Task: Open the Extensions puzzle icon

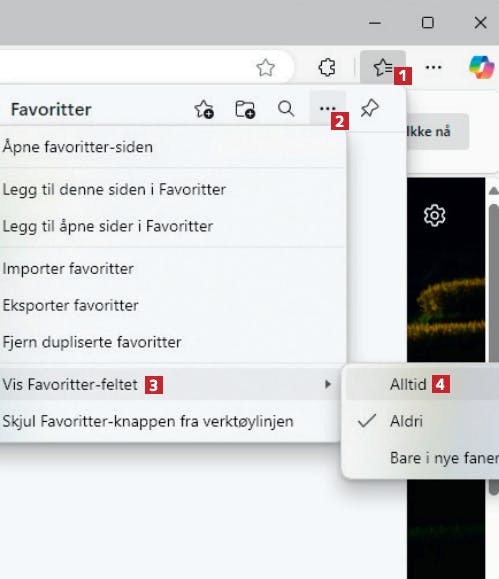Action: (x=327, y=68)
